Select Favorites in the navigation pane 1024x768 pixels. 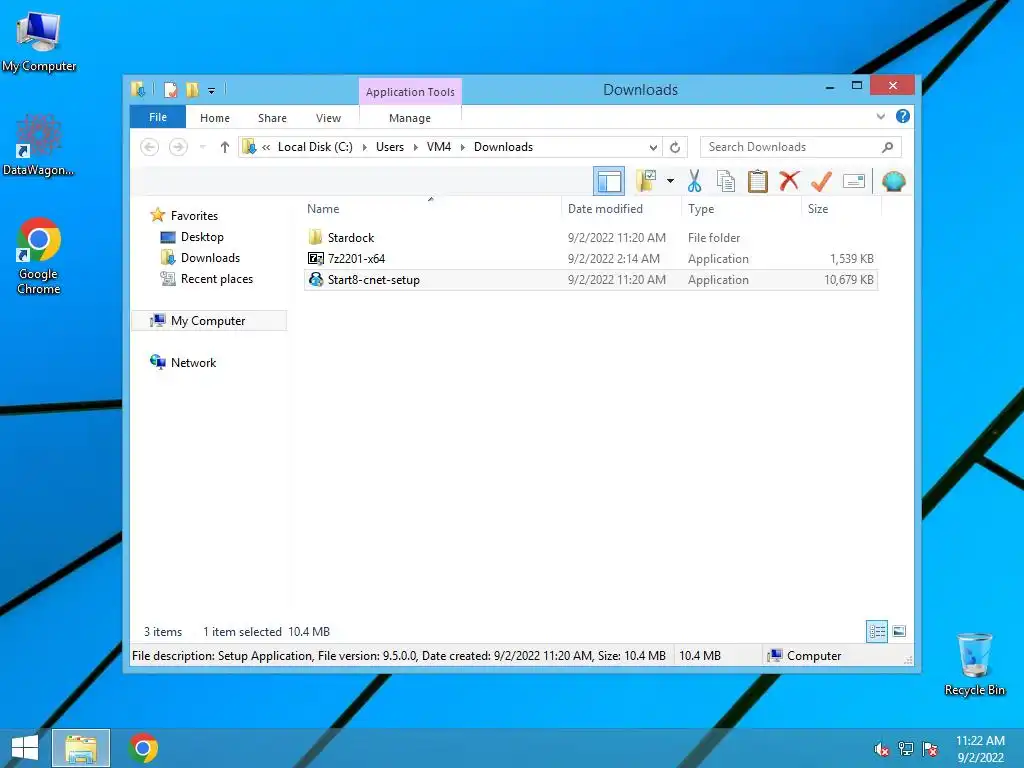pyautogui.click(x=194, y=216)
